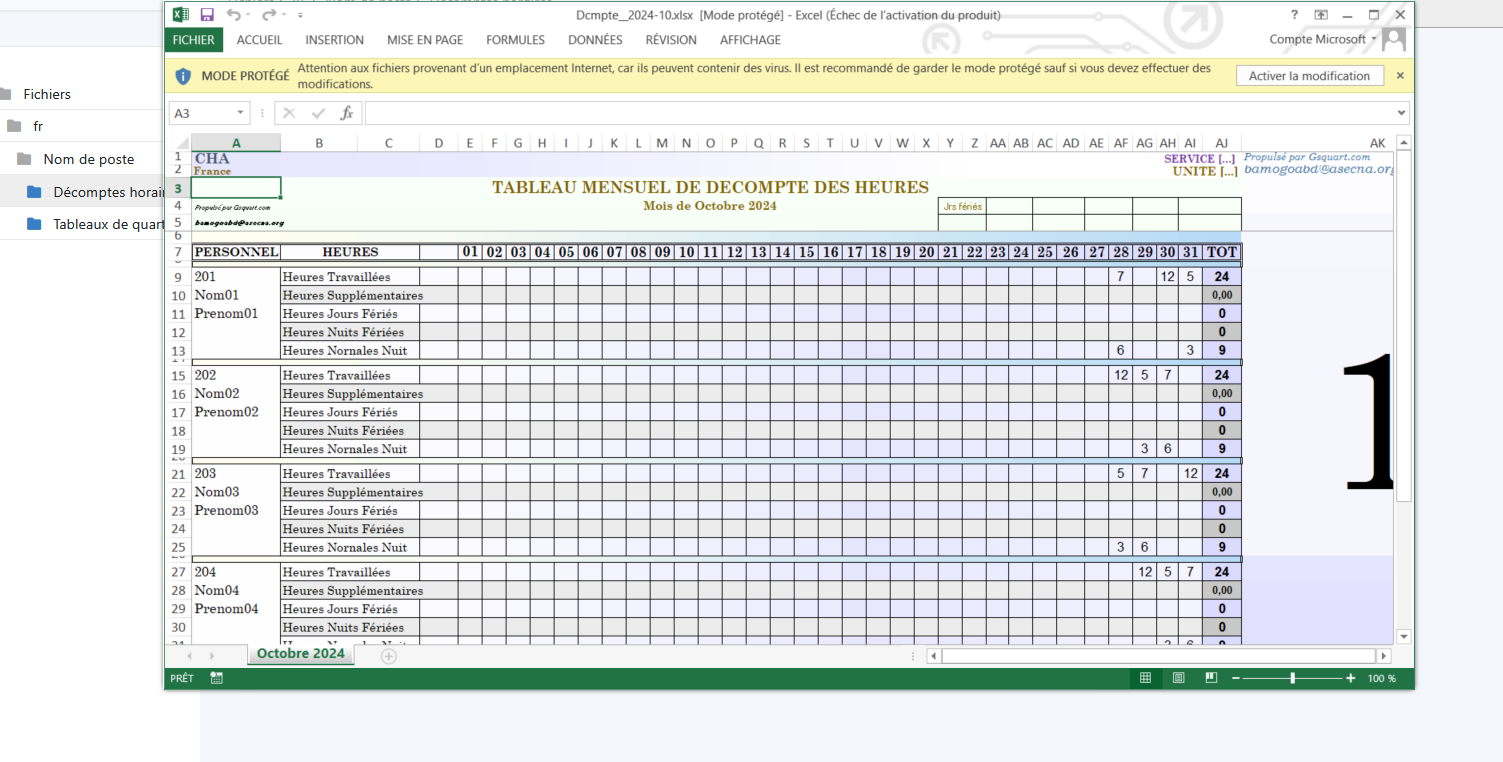This screenshot has width=1503, height=762.
Task: Select the Octobre 2024 sheet tab
Action: click(x=301, y=654)
